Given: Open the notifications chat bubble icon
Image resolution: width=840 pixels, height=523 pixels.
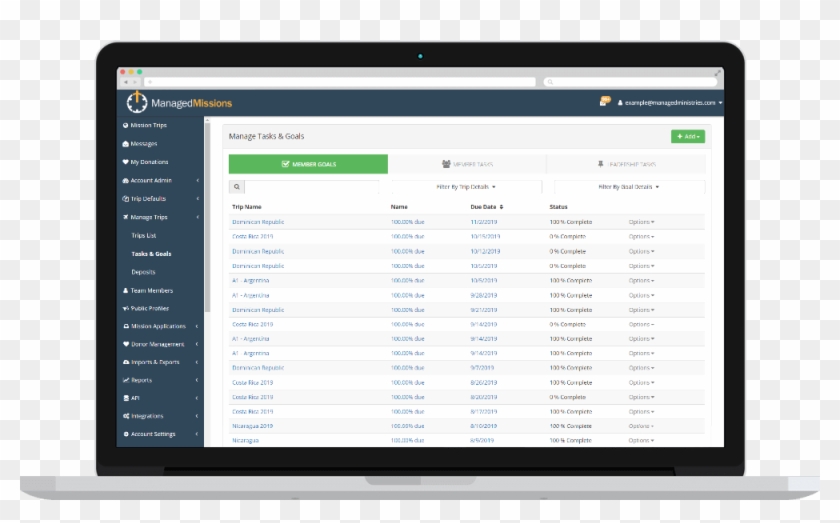Looking at the screenshot, I should pos(604,101).
